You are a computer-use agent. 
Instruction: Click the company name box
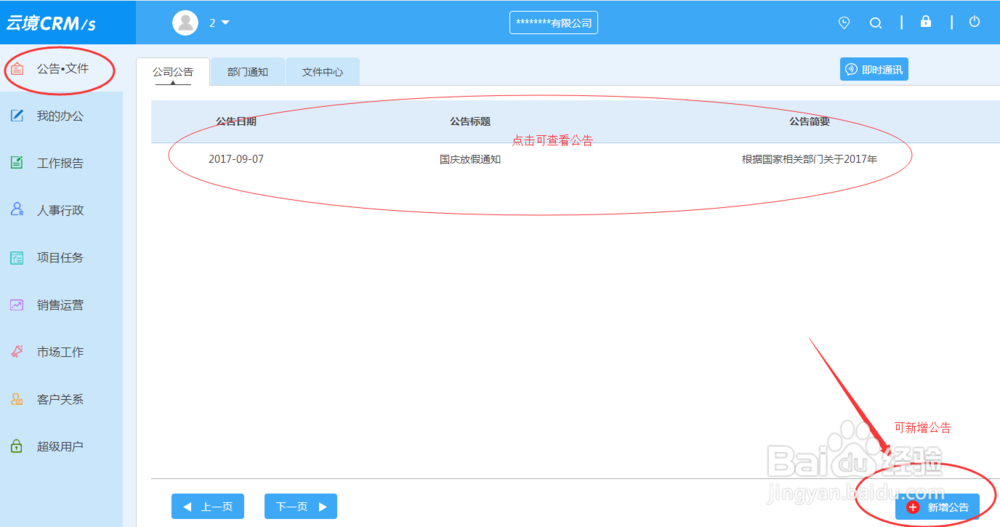[x=554, y=23]
